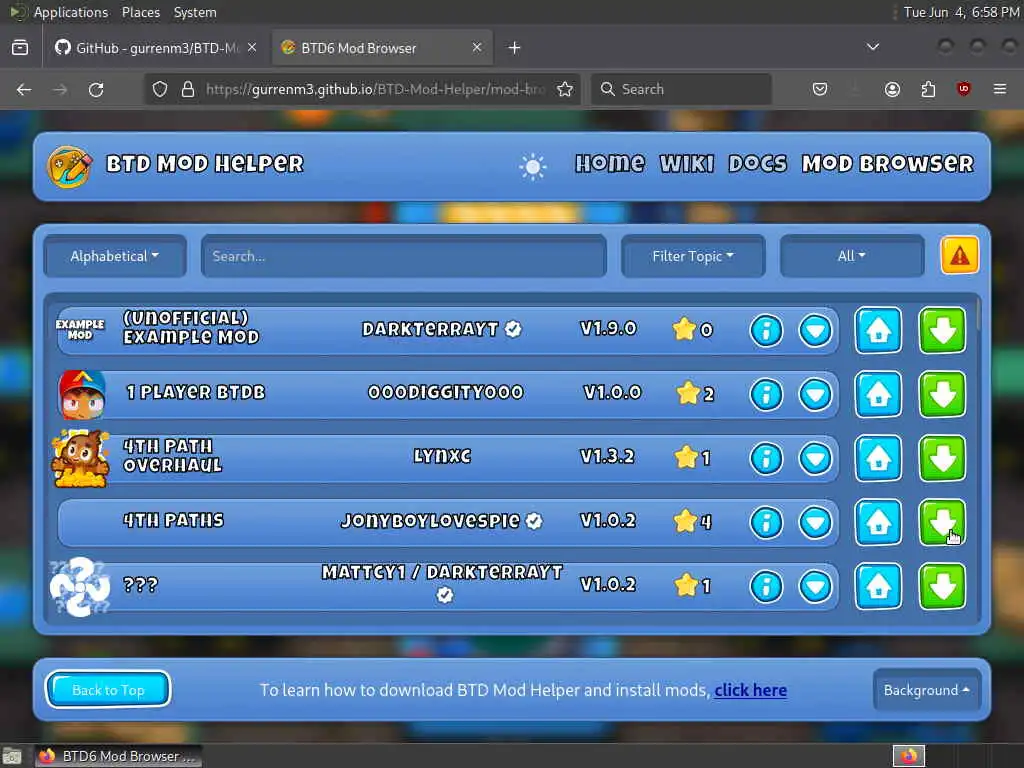Click the Firefox Search box
The width and height of the screenshot is (1024, 768).
(681, 89)
